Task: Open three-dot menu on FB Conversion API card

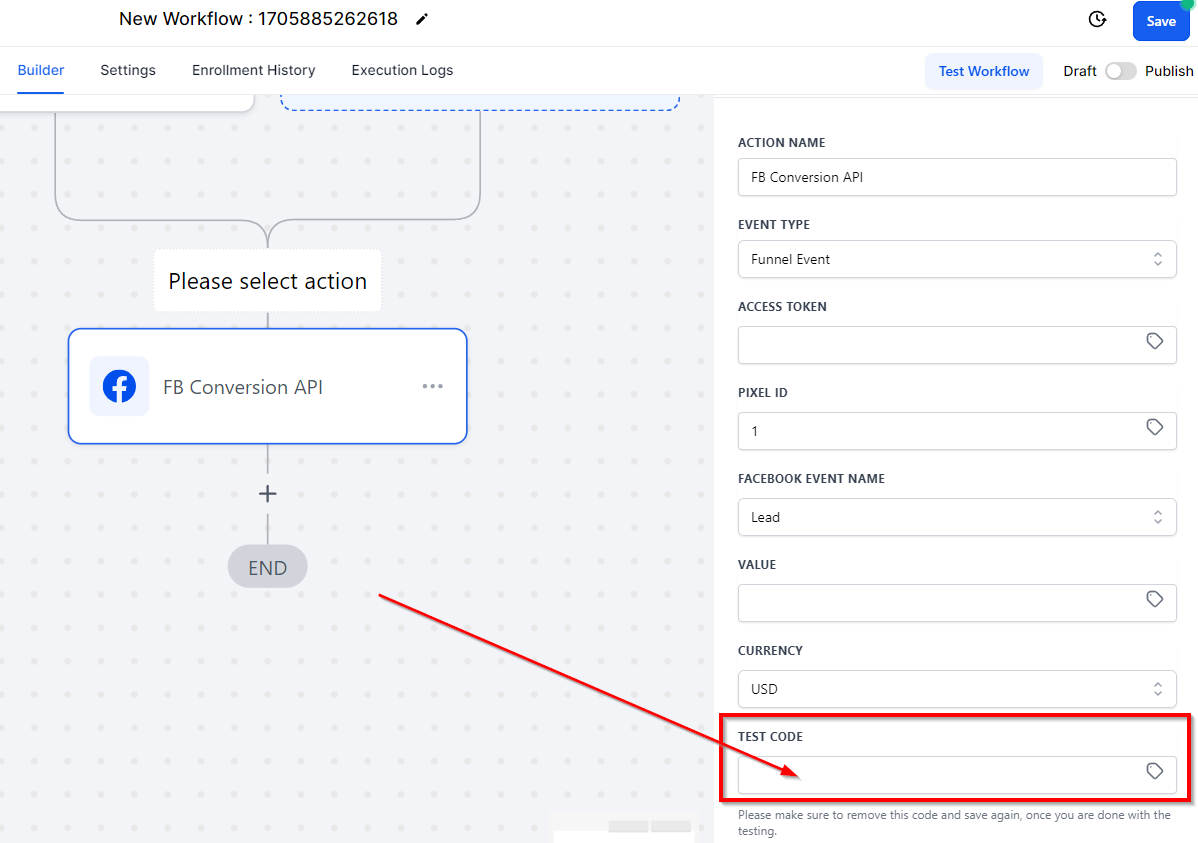Action: pyautogui.click(x=432, y=386)
